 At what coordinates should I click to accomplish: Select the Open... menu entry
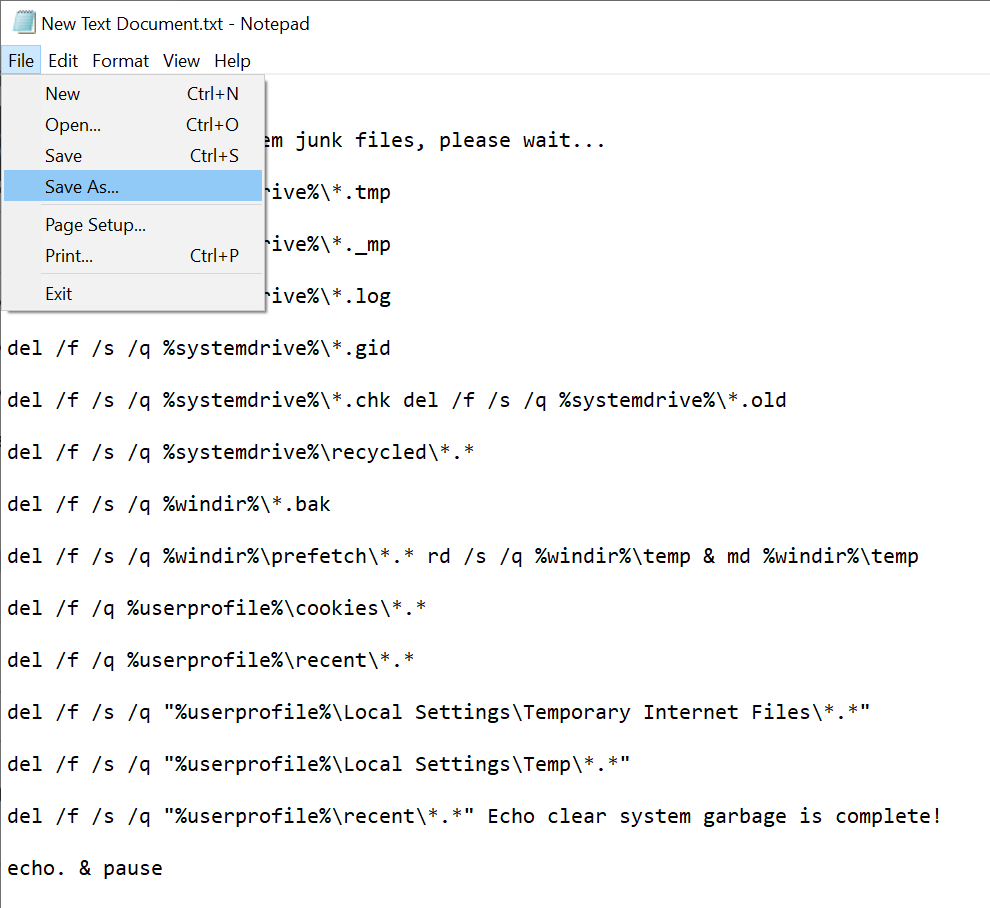pos(73,125)
